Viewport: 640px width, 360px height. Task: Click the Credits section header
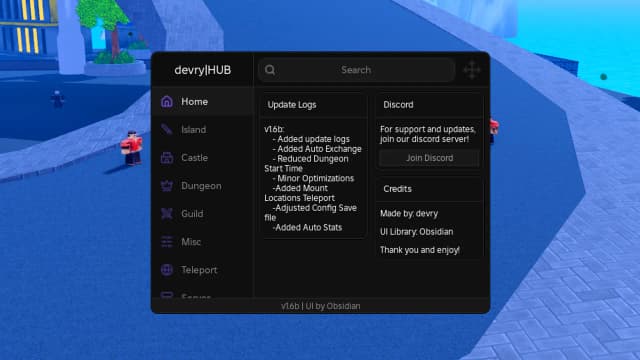coord(397,189)
